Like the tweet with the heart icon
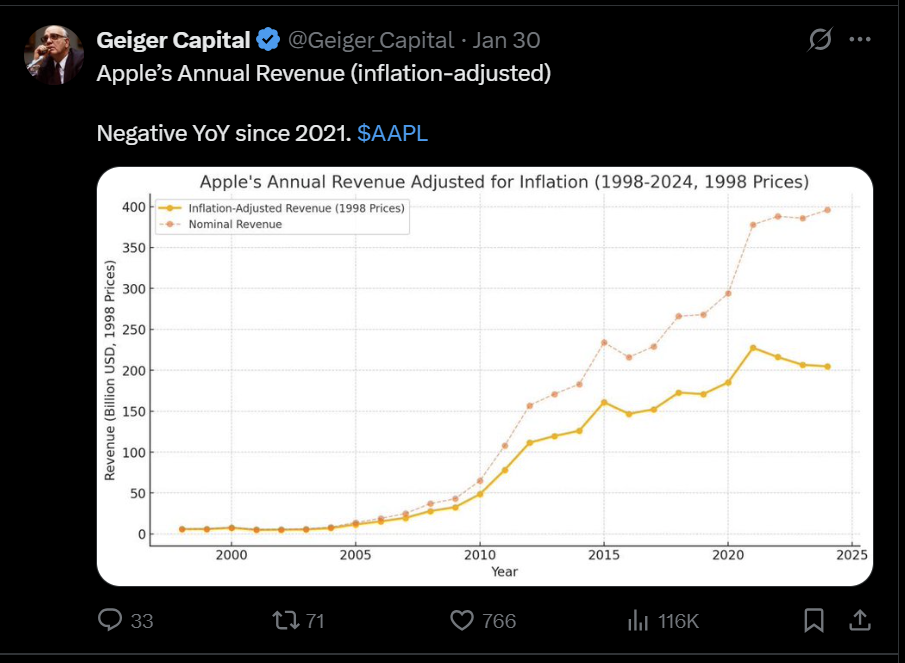The width and height of the screenshot is (905, 663). pyautogui.click(x=461, y=621)
